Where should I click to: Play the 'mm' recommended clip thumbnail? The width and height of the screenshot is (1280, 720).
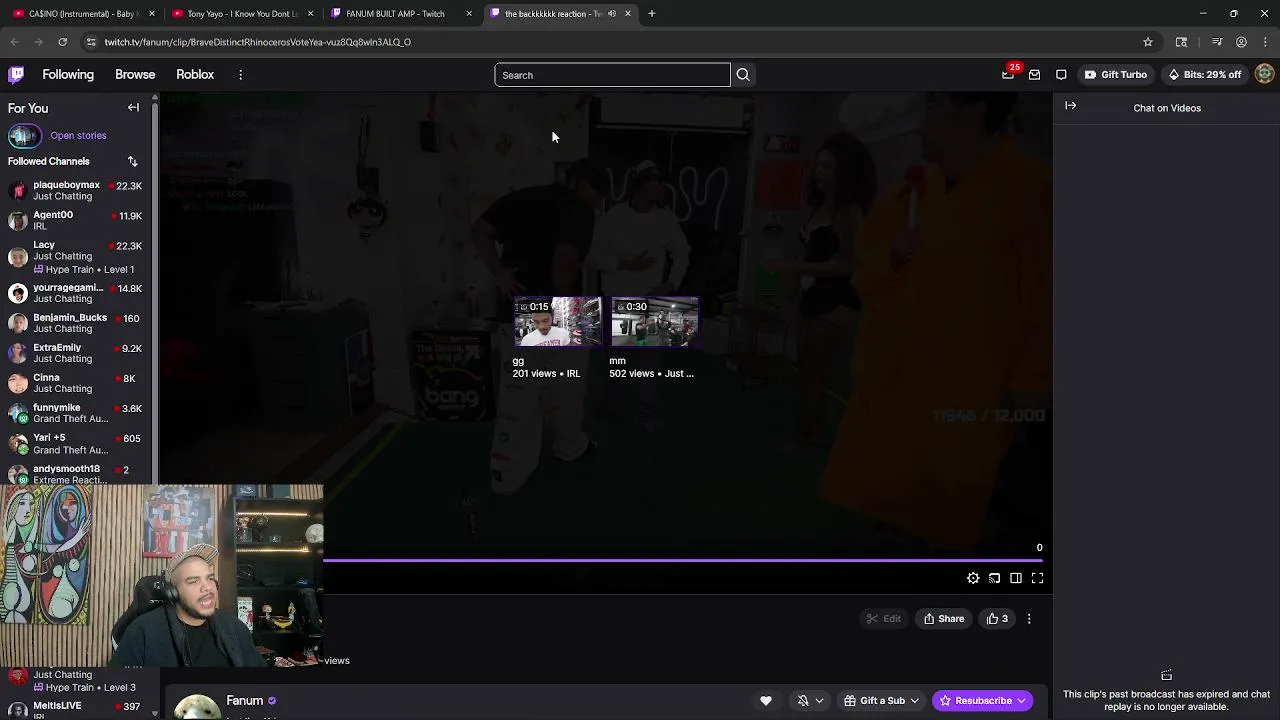654,322
